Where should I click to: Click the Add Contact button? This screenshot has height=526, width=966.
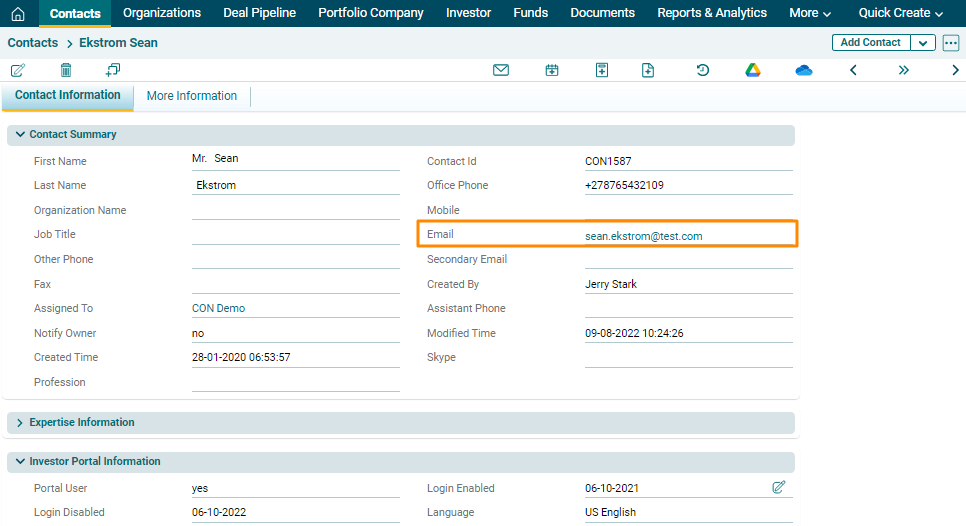[x=870, y=43]
